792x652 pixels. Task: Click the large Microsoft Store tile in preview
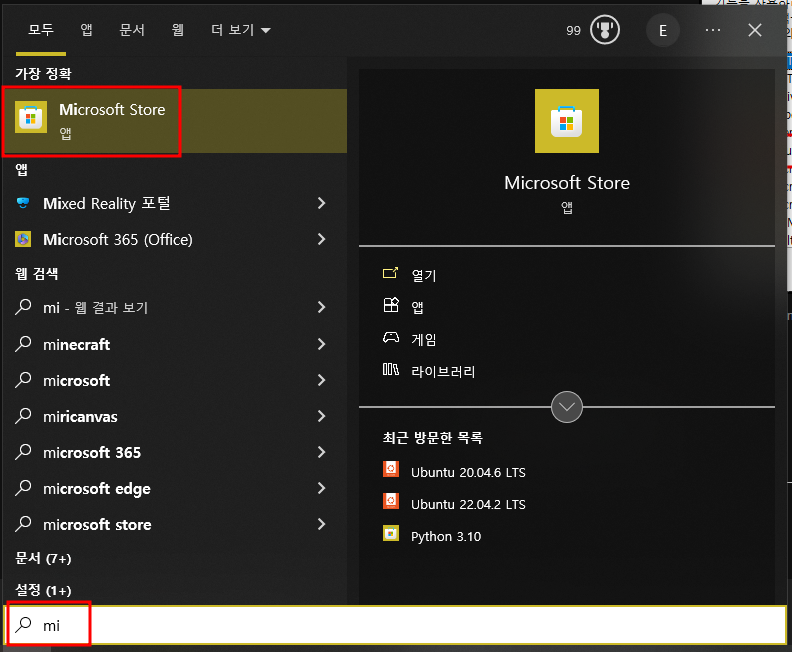(x=567, y=121)
